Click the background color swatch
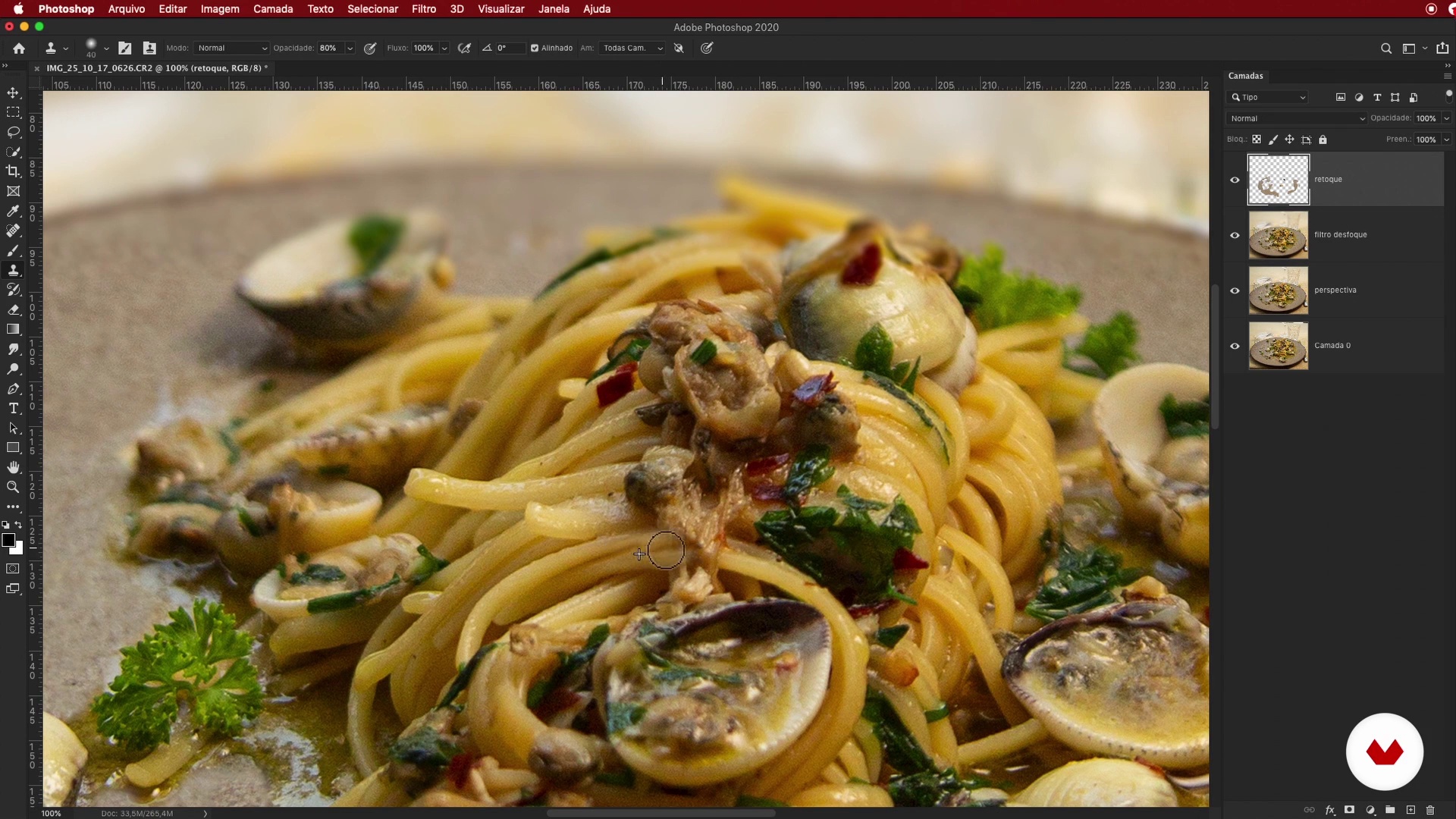The image size is (1456, 819). (18, 550)
